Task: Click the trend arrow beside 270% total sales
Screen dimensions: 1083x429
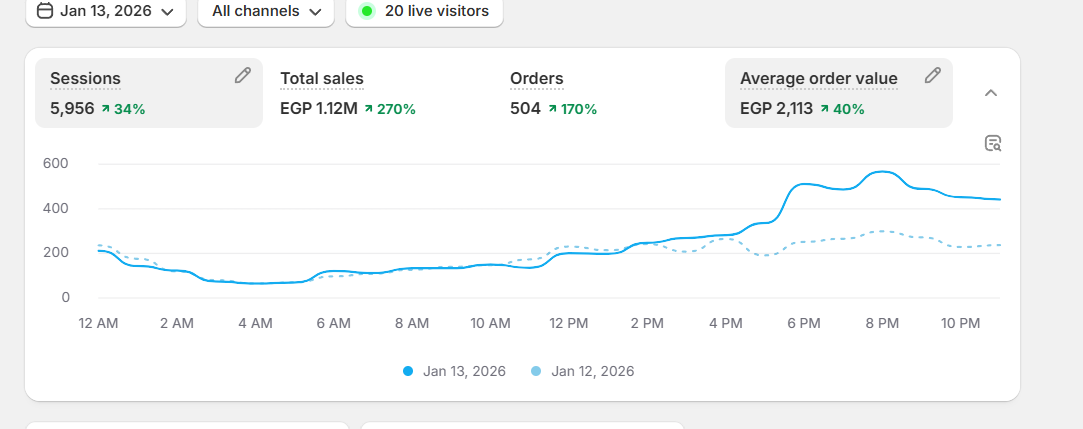Action: pos(368,109)
